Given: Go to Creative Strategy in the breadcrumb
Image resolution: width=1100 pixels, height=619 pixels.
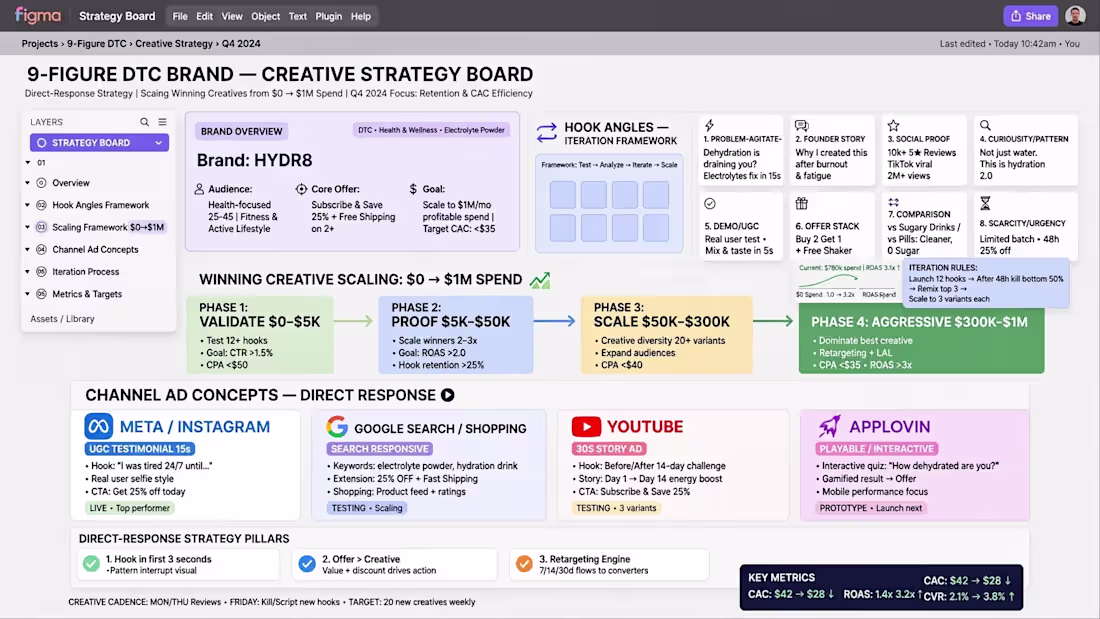Looking at the screenshot, I should [x=174, y=44].
